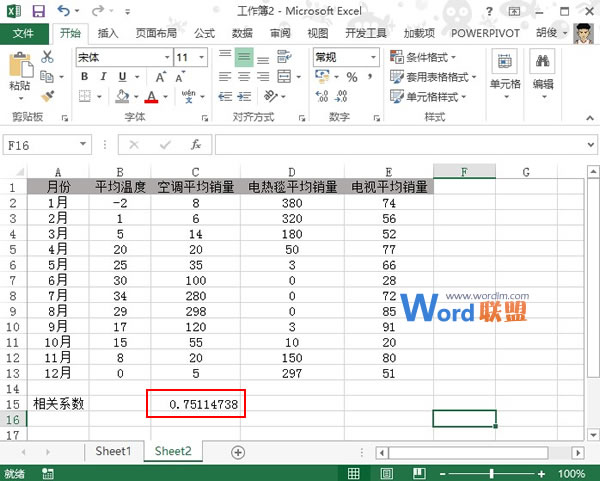Open the number format dropdown 常规
600x481 pixels.
tap(373, 57)
